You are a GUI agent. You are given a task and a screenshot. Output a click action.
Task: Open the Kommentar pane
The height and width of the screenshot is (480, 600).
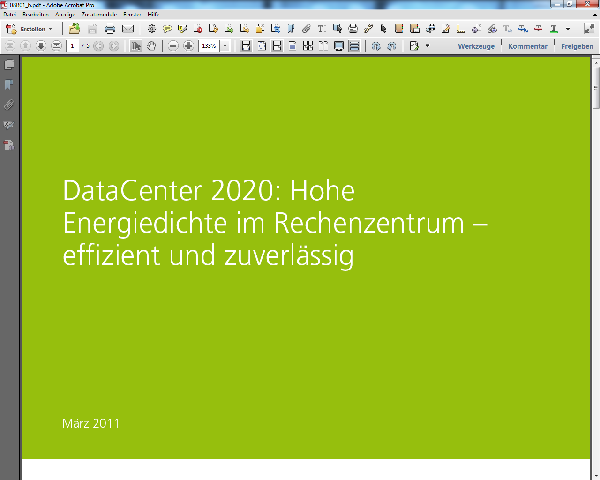point(527,46)
